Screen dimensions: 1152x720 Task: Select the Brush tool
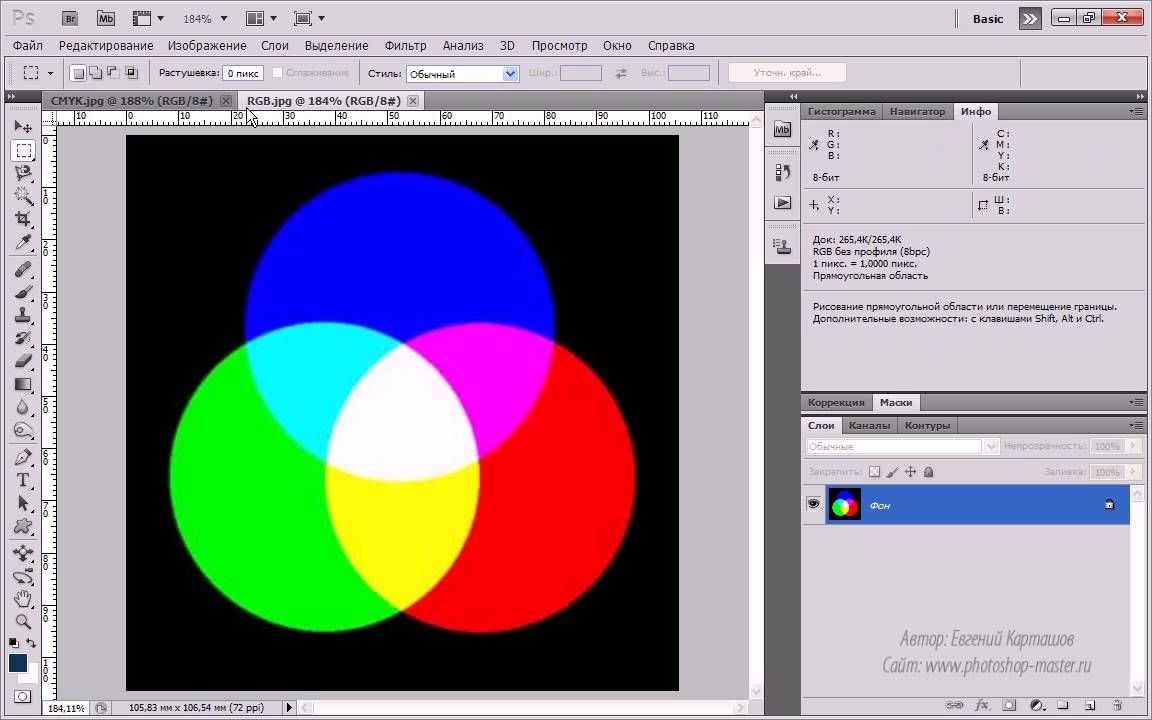[23, 292]
